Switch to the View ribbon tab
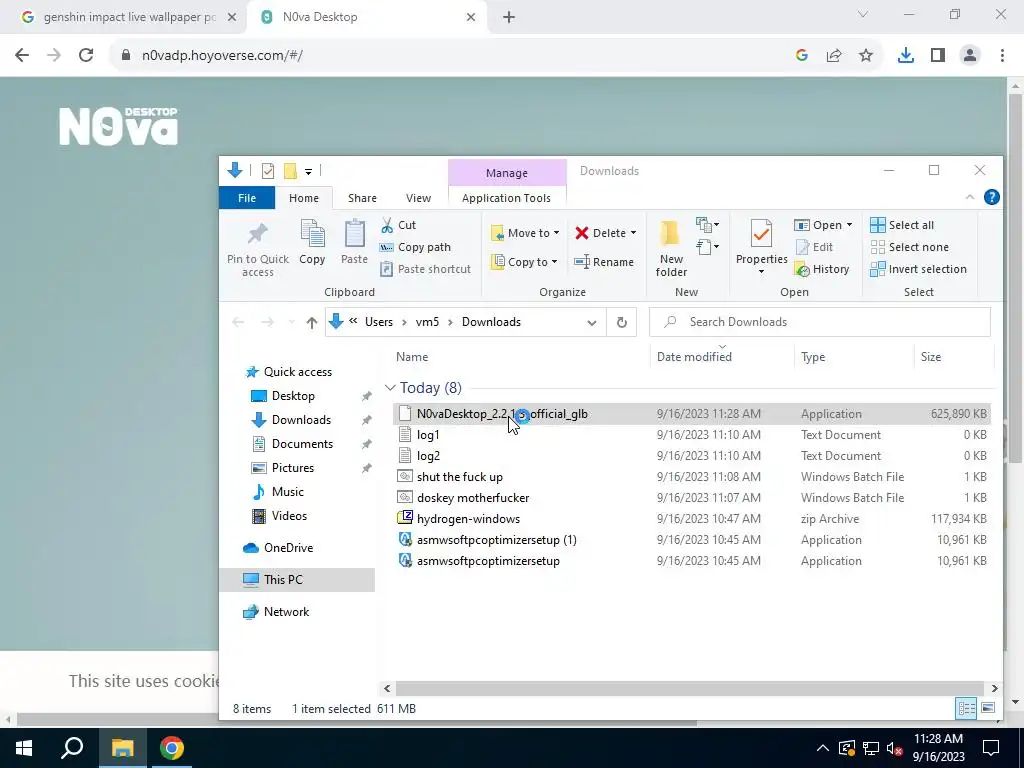 [x=418, y=198]
